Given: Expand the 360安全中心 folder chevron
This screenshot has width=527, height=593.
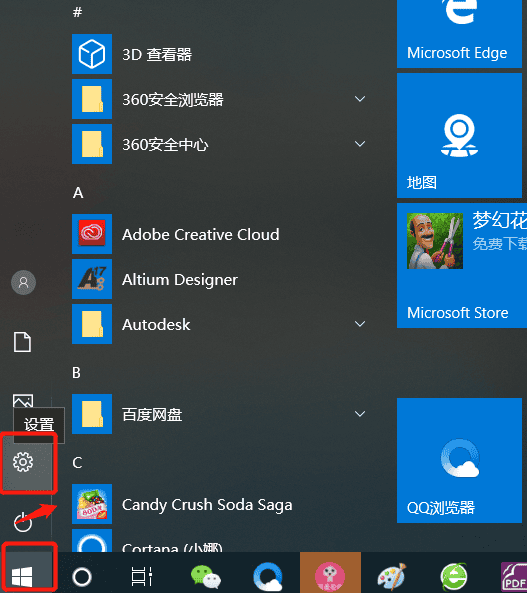Looking at the screenshot, I should 360,144.
